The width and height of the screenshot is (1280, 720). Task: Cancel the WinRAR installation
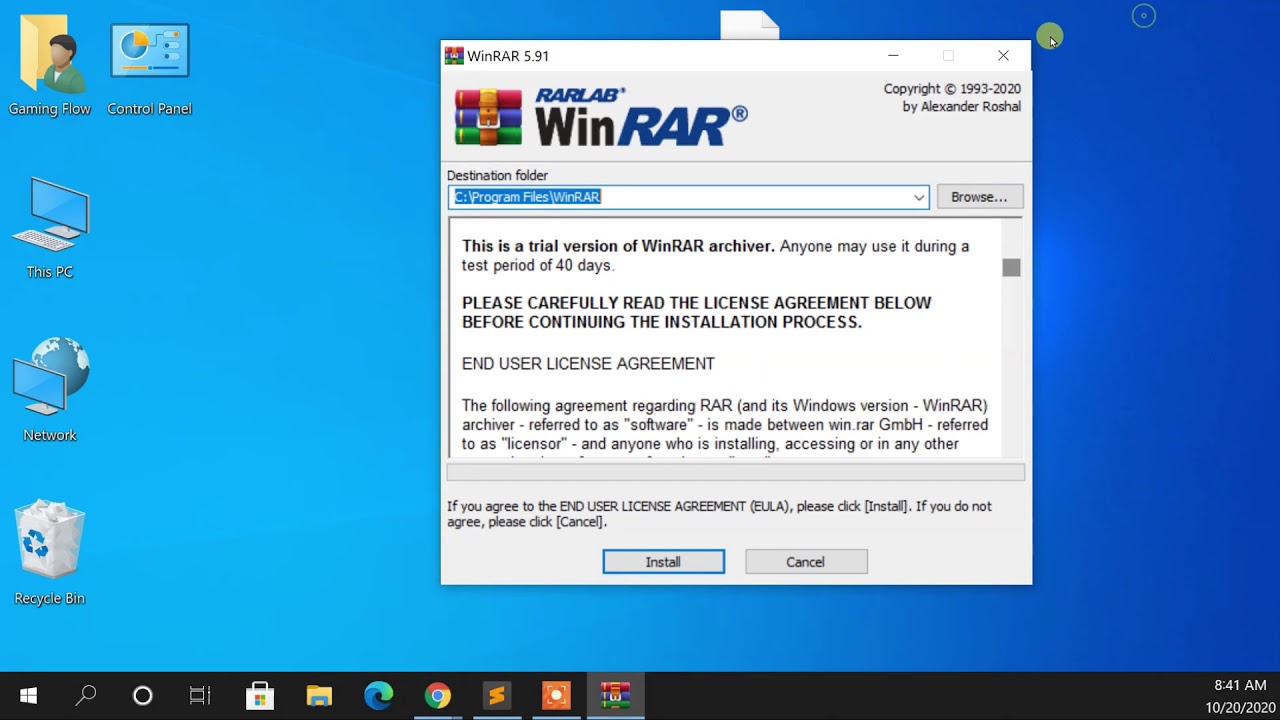806,562
